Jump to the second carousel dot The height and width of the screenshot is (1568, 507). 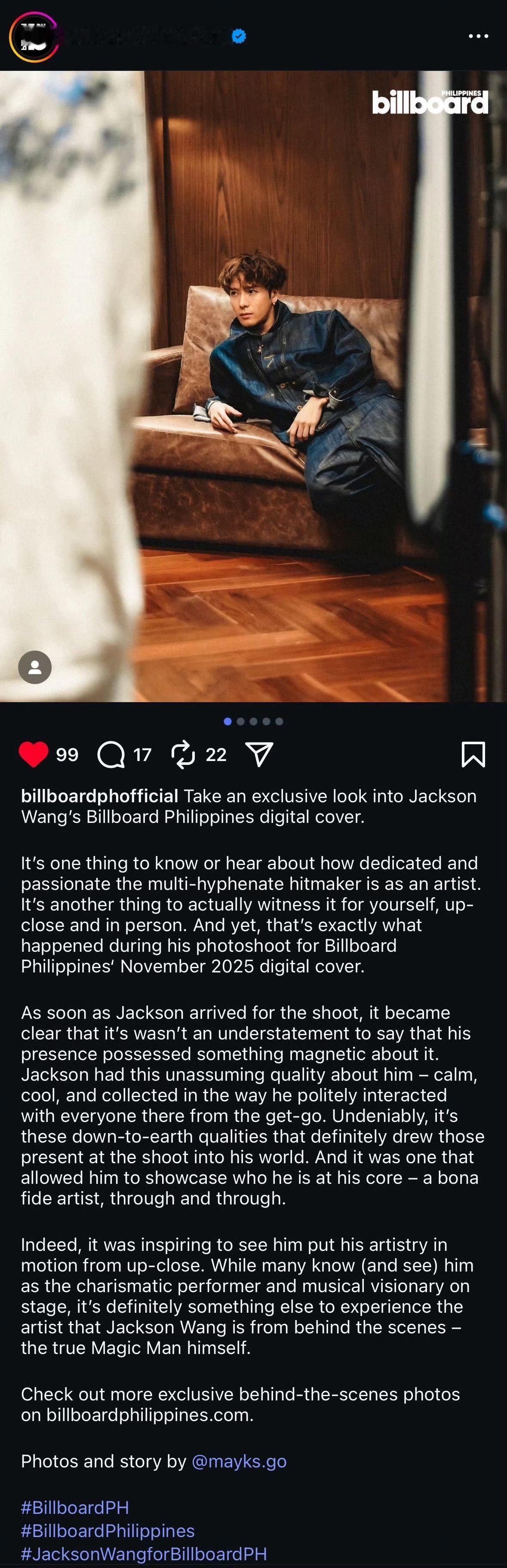pyautogui.click(x=241, y=721)
